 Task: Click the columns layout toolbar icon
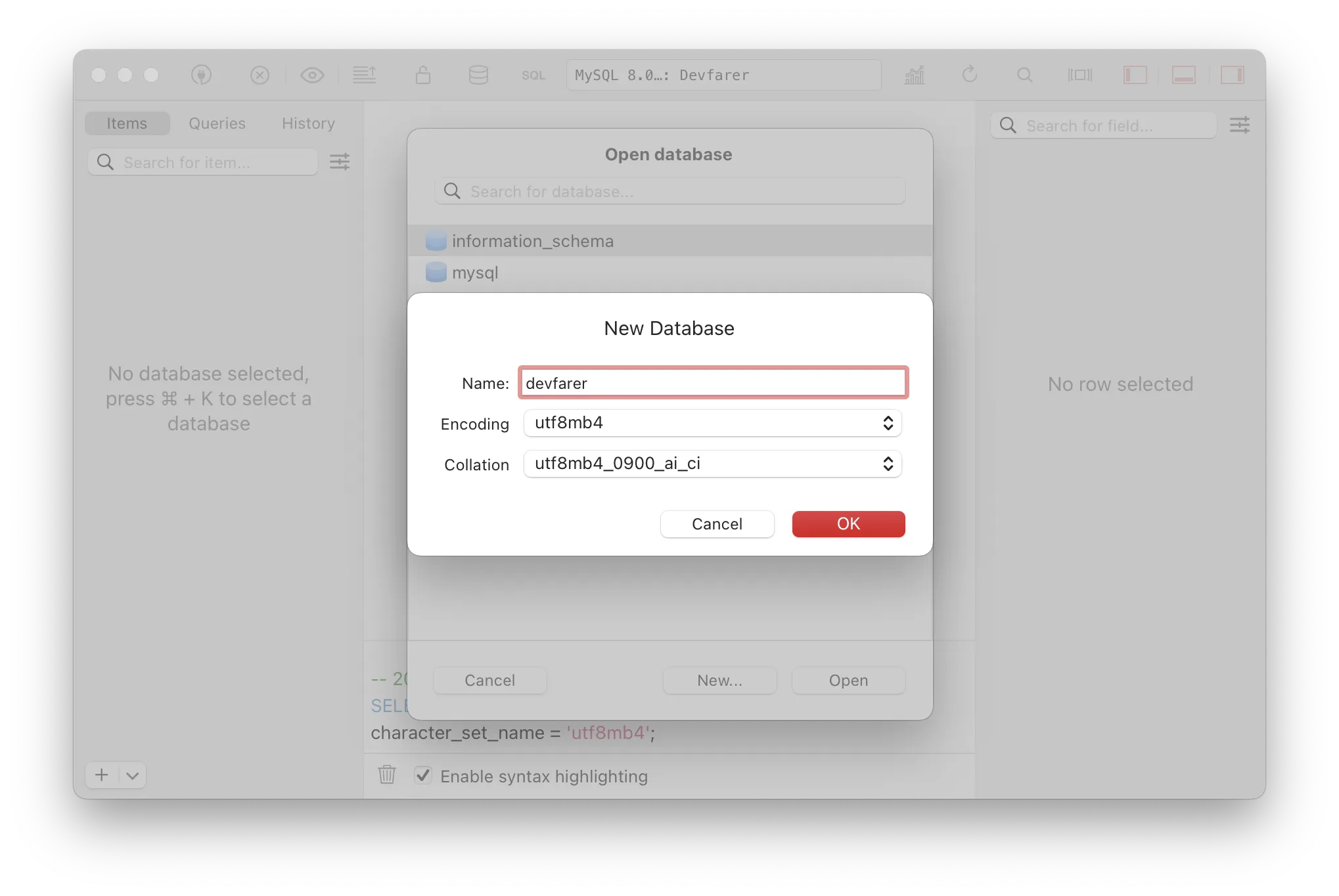click(1080, 75)
